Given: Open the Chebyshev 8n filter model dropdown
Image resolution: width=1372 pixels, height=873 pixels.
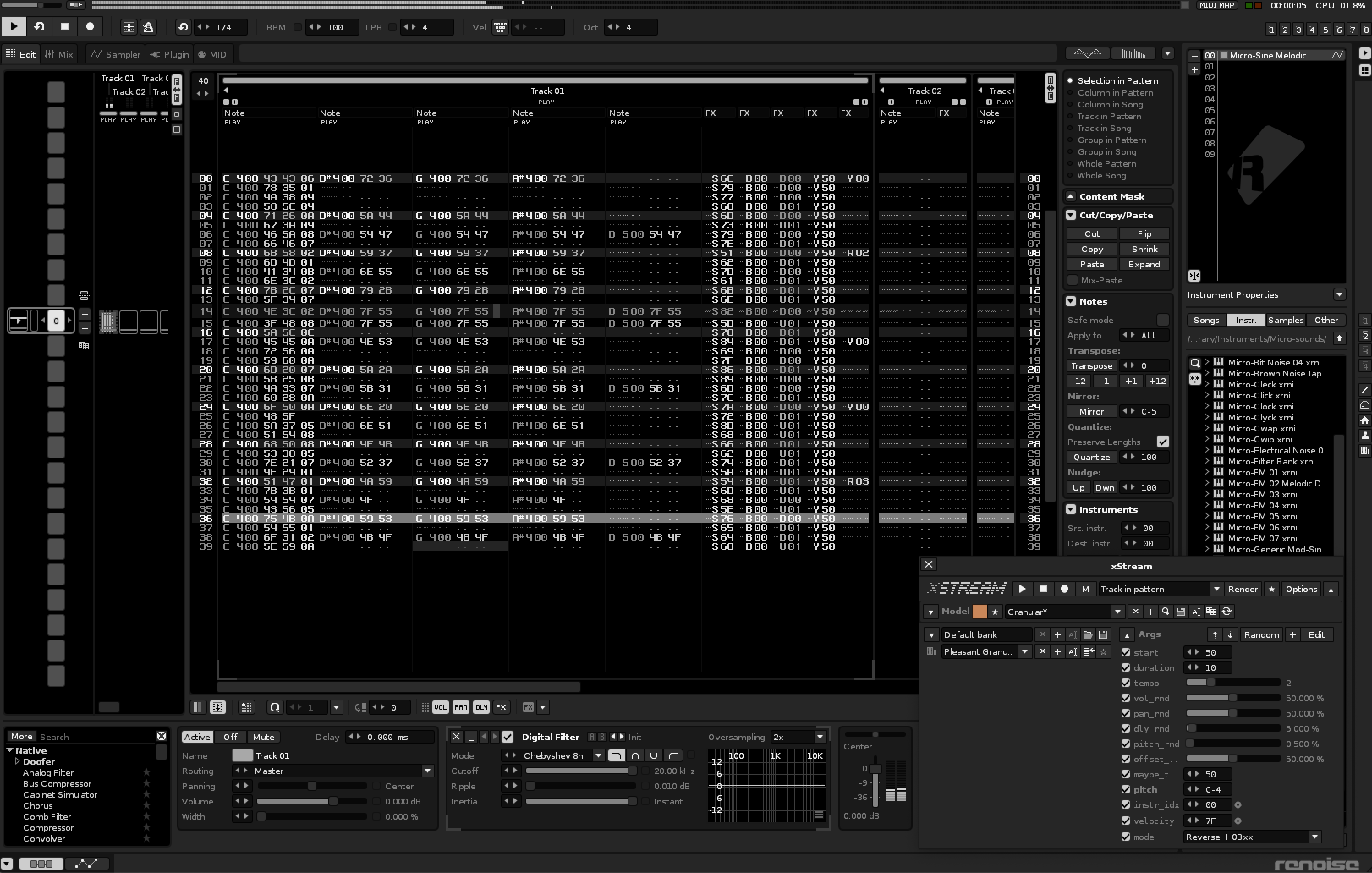Looking at the screenshot, I should pos(563,755).
